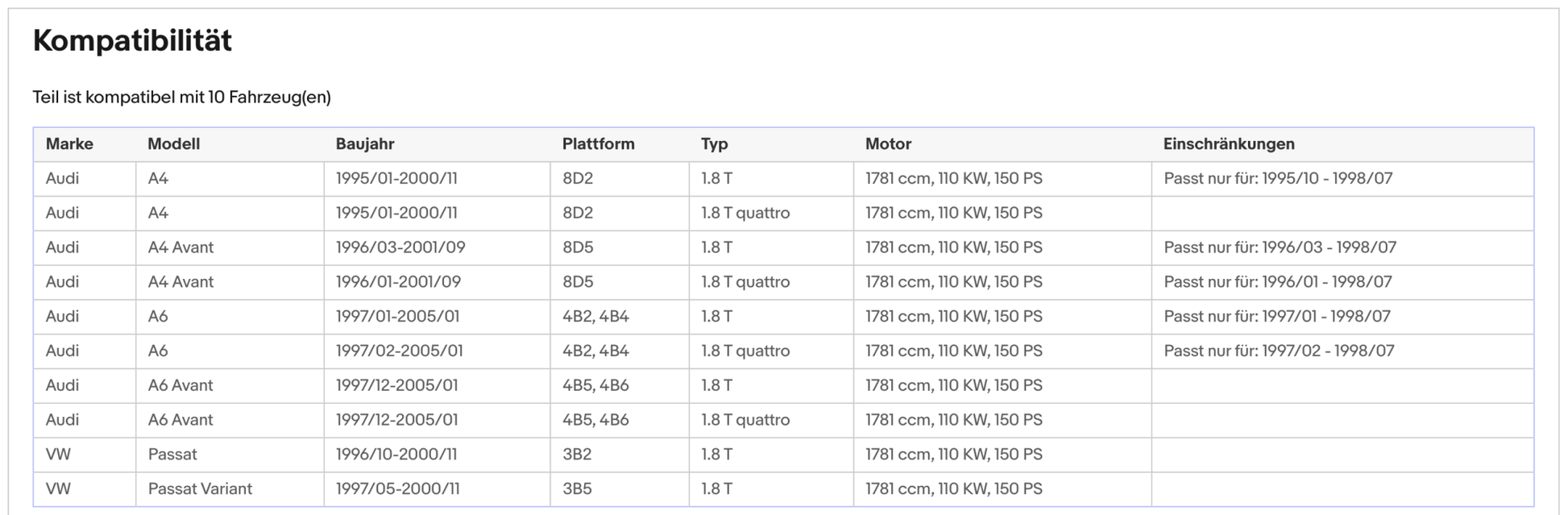
Task: Click platform cell 8D2 in first row
Action: (x=578, y=179)
